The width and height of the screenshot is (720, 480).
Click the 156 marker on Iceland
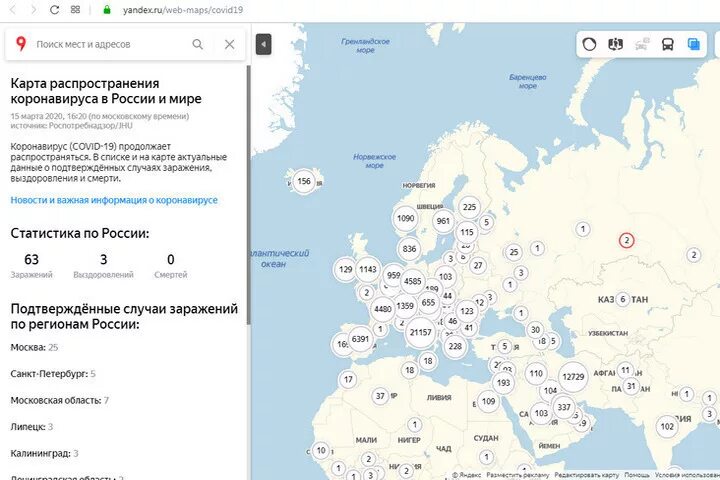(304, 181)
